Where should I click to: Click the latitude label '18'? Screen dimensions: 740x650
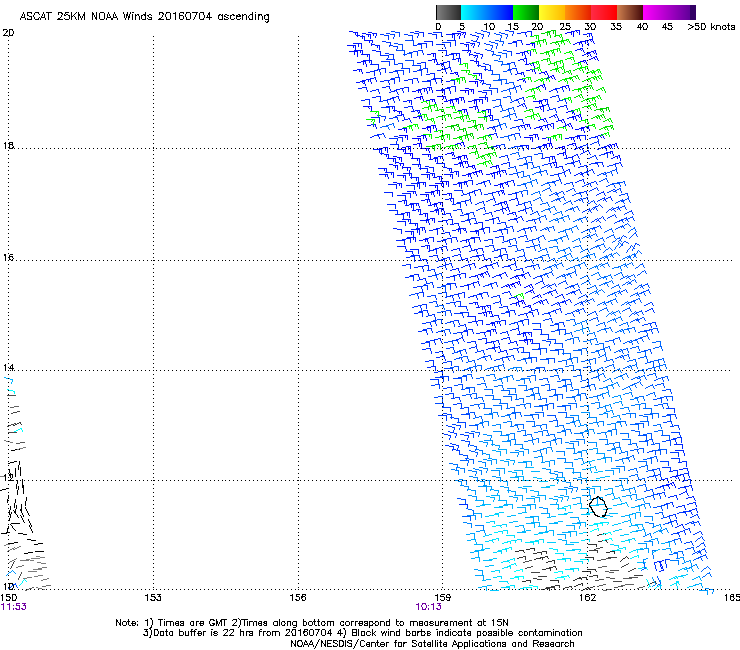point(8,145)
